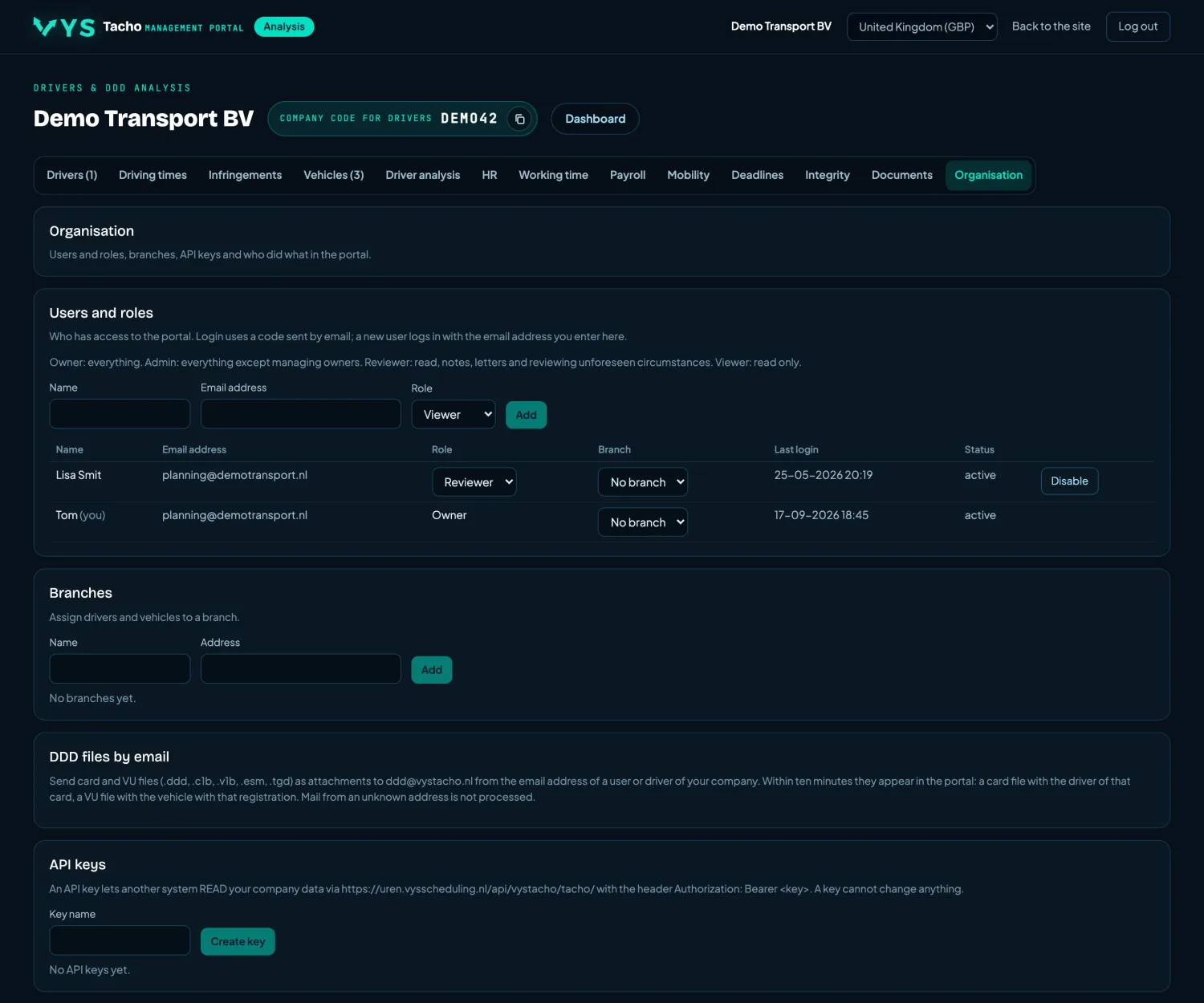The height and width of the screenshot is (1003, 1204).
Task: Open the new user Role dropdown
Action: pos(454,415)
